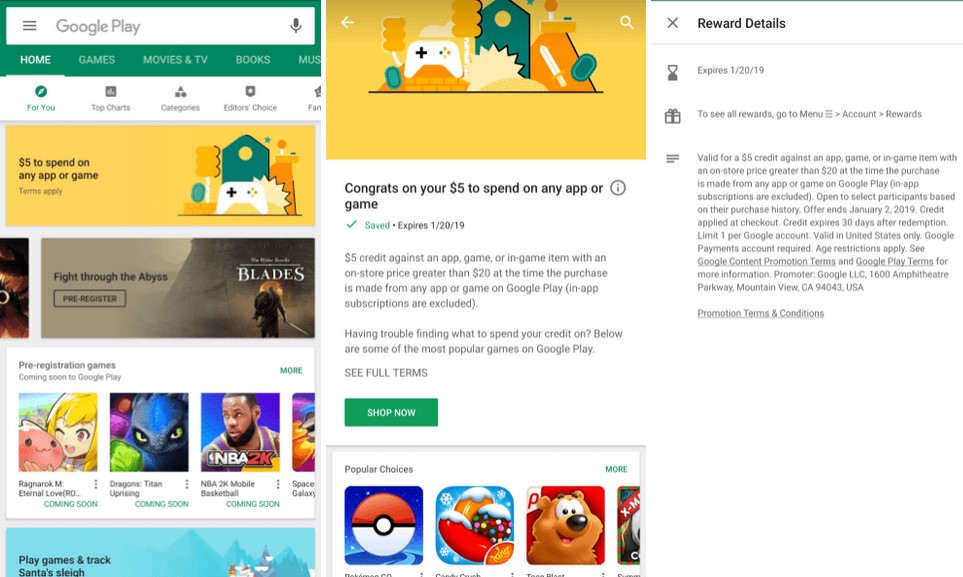Screen dimensions: 963x577
Task: Click the PRE-REGISTER button for Blades
Action: [x=90, y=298]
